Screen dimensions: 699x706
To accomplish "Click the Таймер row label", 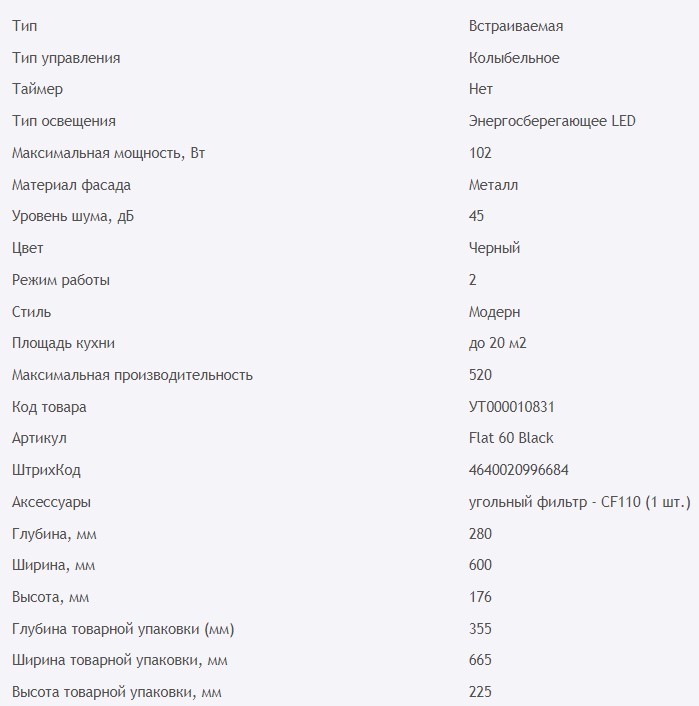I will (37, 89).
